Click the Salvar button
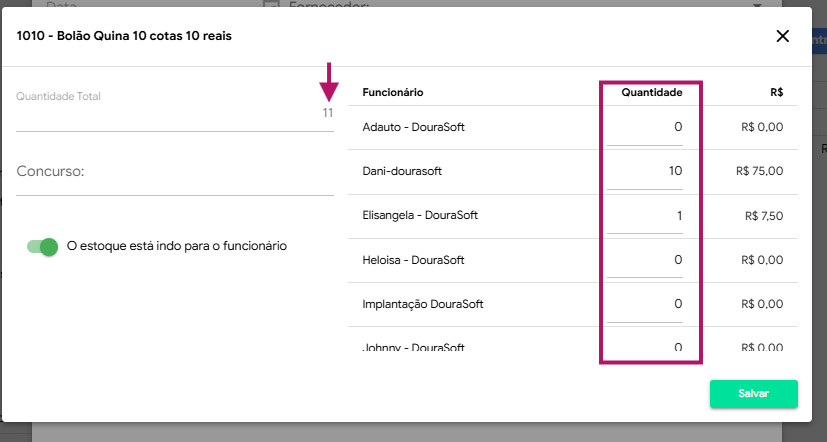Image resolution: width=827 pixels, height=442 pixels. point(753,394)
